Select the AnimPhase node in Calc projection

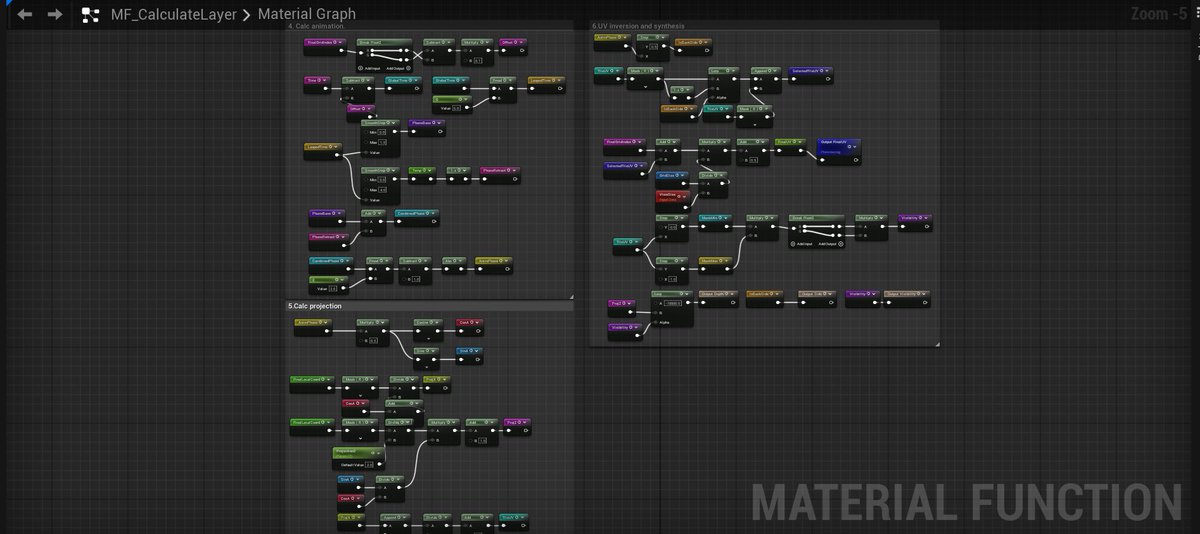point(313,327)
